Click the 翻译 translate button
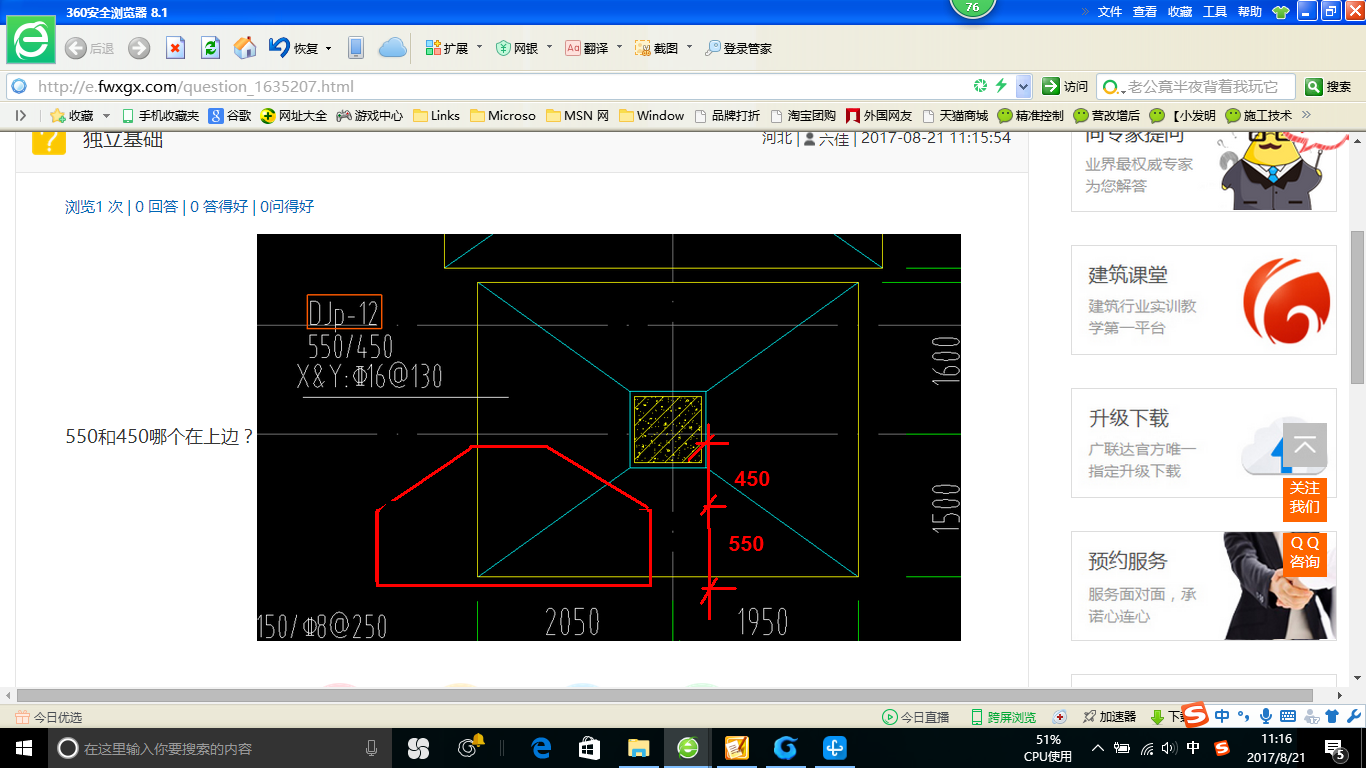Viewport: 1366px width, 768px height. tap(587, 48)
